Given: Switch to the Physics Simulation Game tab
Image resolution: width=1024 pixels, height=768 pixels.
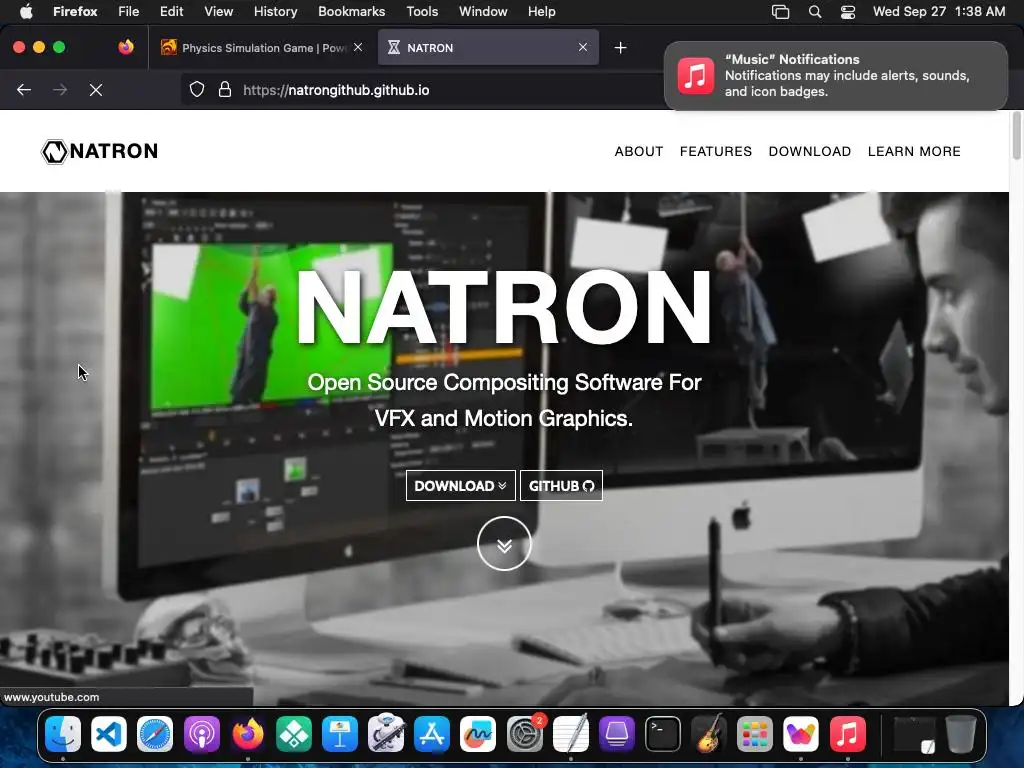Looking at the screenshot, I should pyautogui.click(x=263, y=48).
